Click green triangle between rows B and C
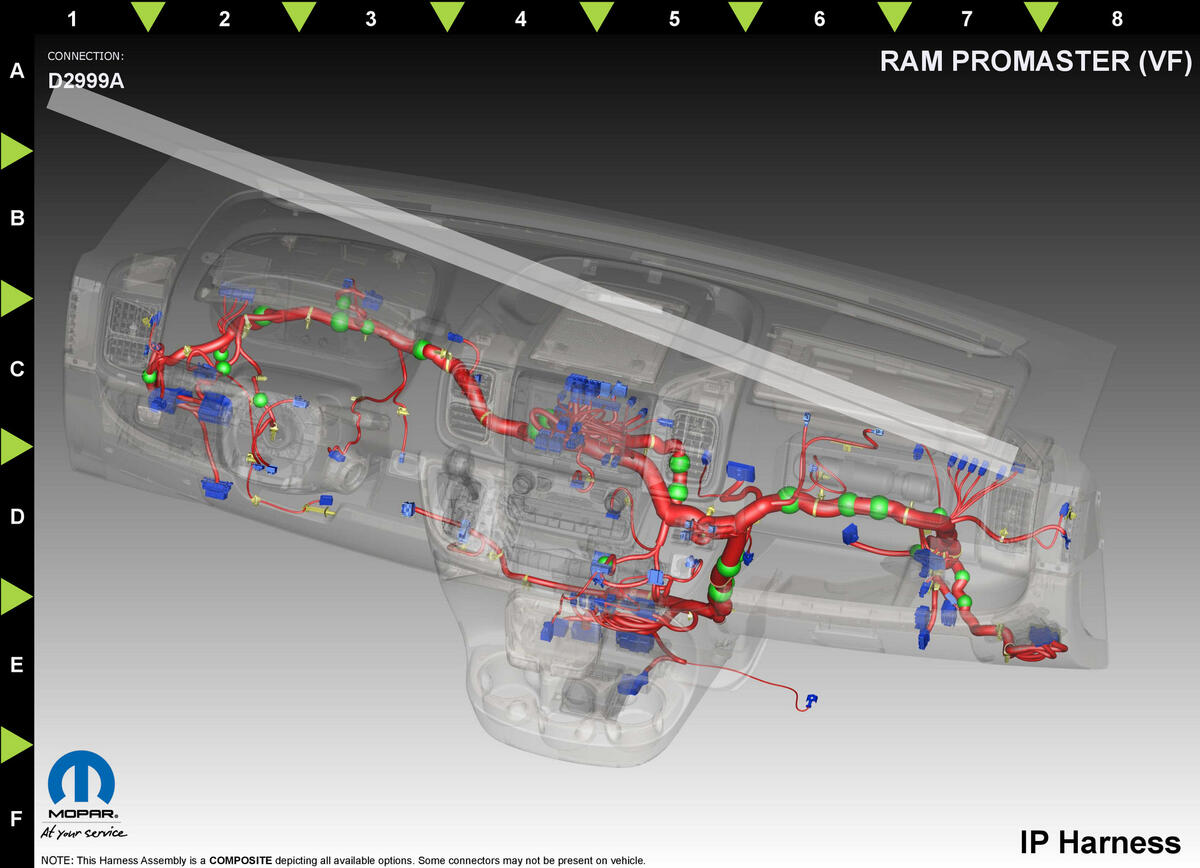This screenshot has height=868, width=1200. point(15,299)
